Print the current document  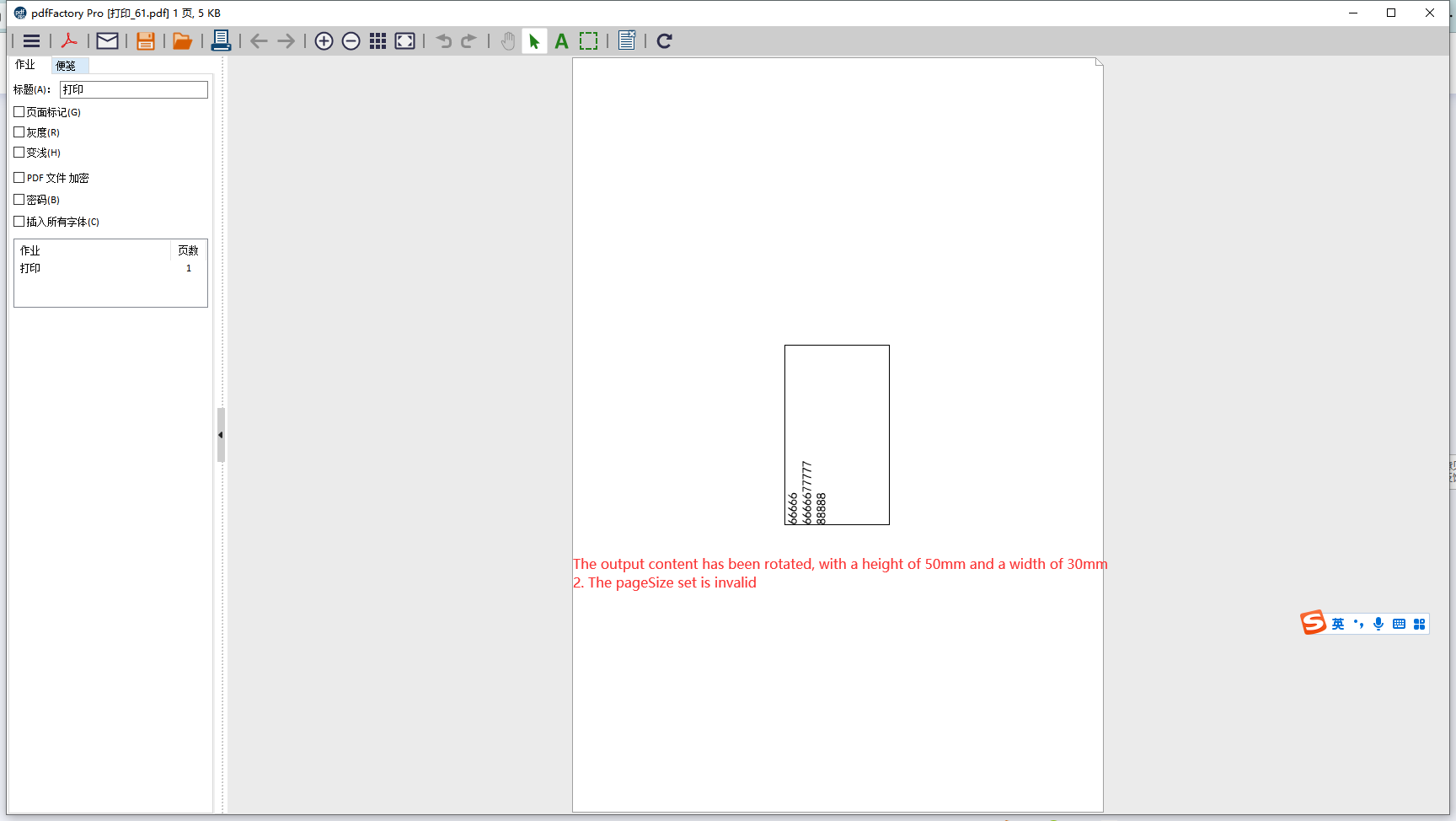tap(221, 40)
